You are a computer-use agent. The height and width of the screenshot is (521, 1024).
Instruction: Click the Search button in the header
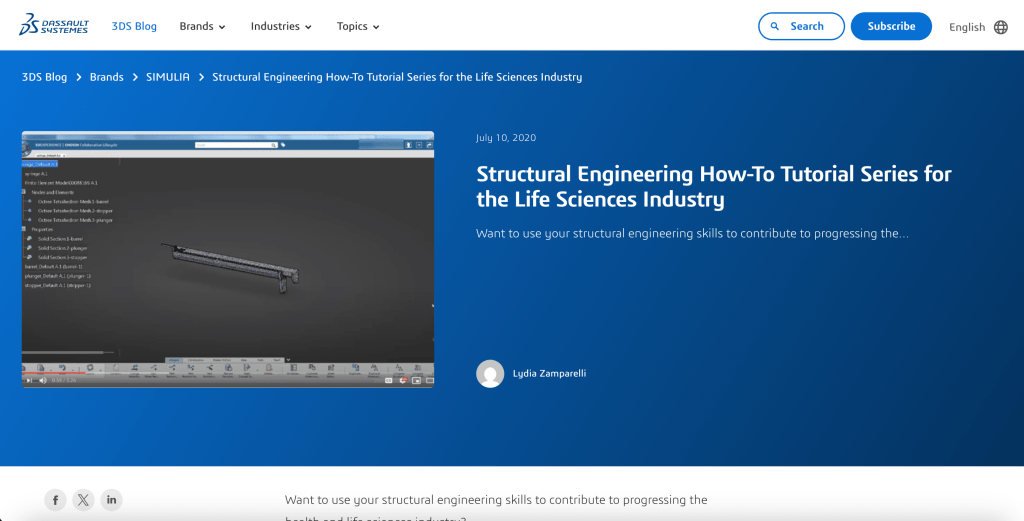click(x=801, y=26)
